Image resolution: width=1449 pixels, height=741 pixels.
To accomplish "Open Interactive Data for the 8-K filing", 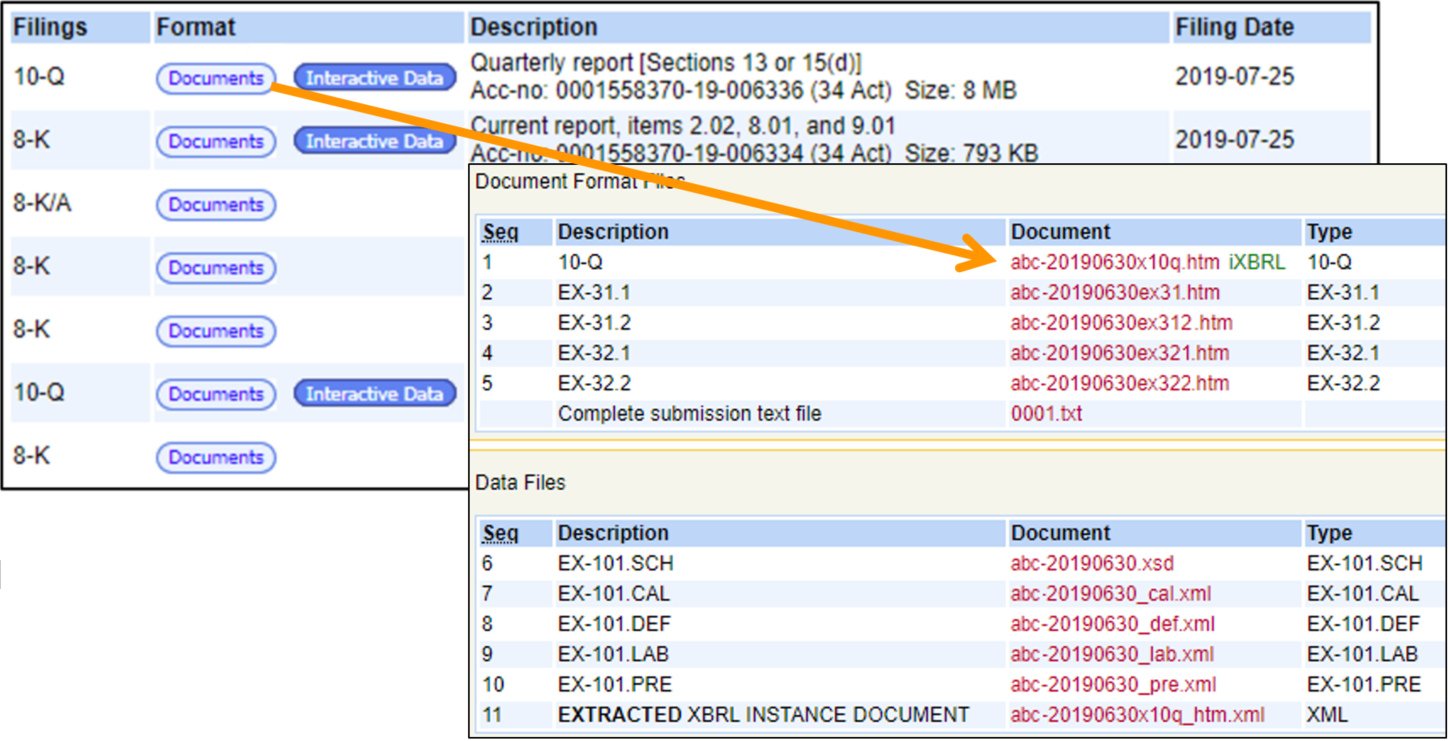I will (x=375, y=141).
